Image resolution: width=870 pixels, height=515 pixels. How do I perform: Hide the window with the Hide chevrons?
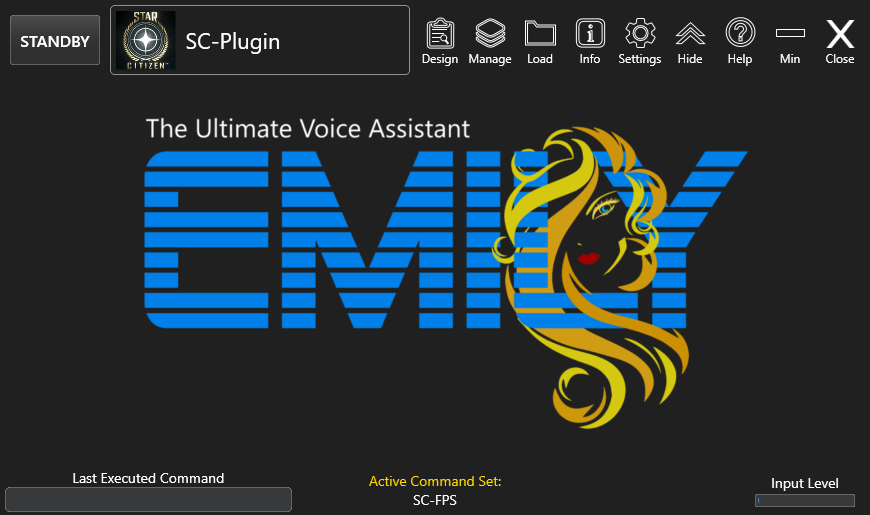[x=690, y=42]
